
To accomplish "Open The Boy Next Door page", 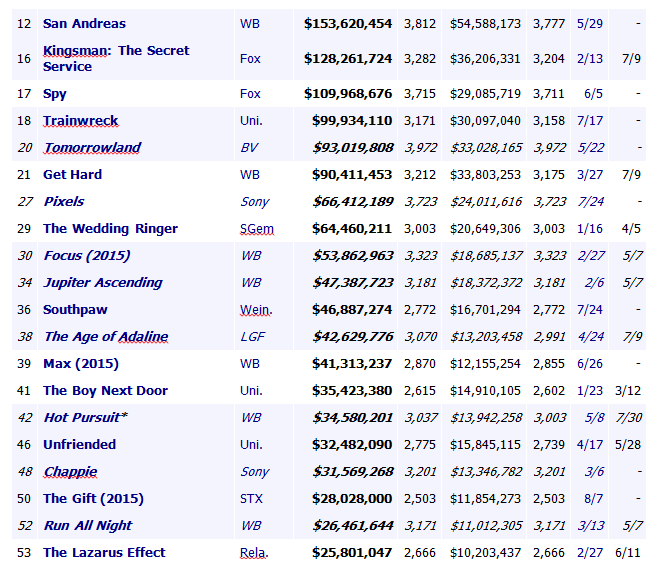I will pyautogui.click(x=105, y=391).
